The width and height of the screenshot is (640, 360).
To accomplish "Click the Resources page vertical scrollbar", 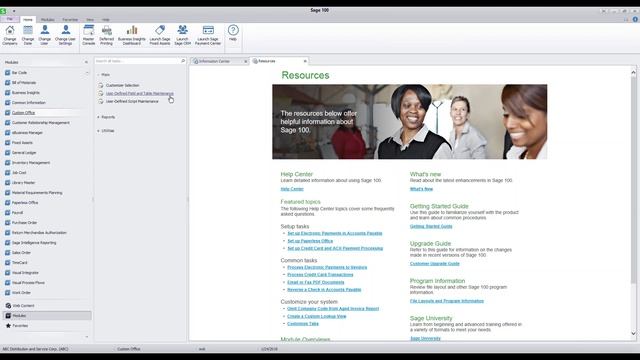I will 633,180.
